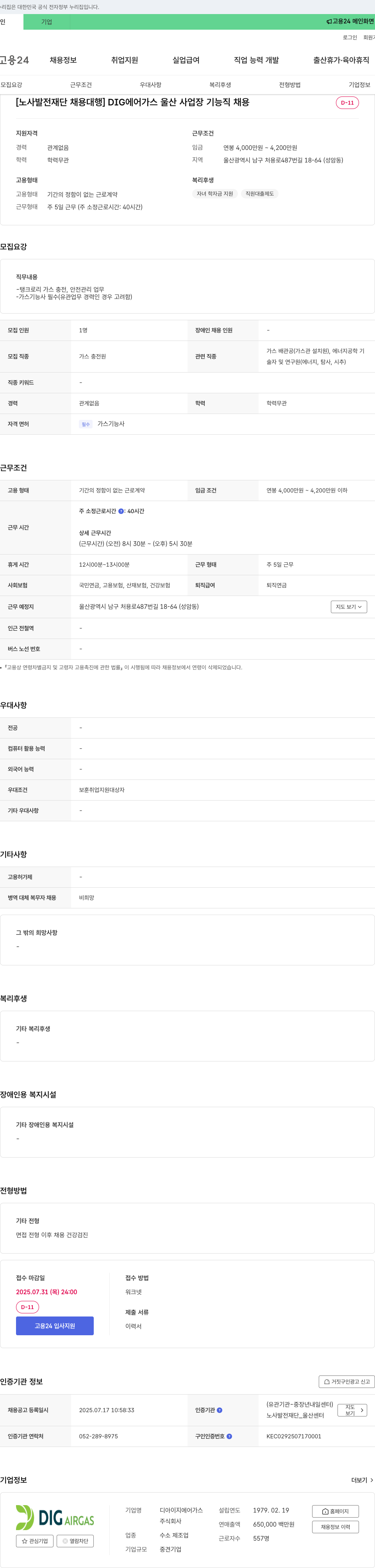
Task: Report with 거짓구인광고 신고 button
Action: pos(346,1382)
